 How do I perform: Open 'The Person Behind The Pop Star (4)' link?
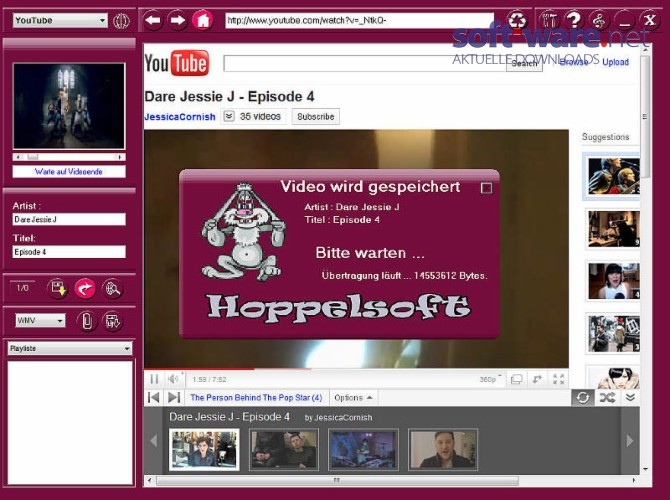pos(256,398)
